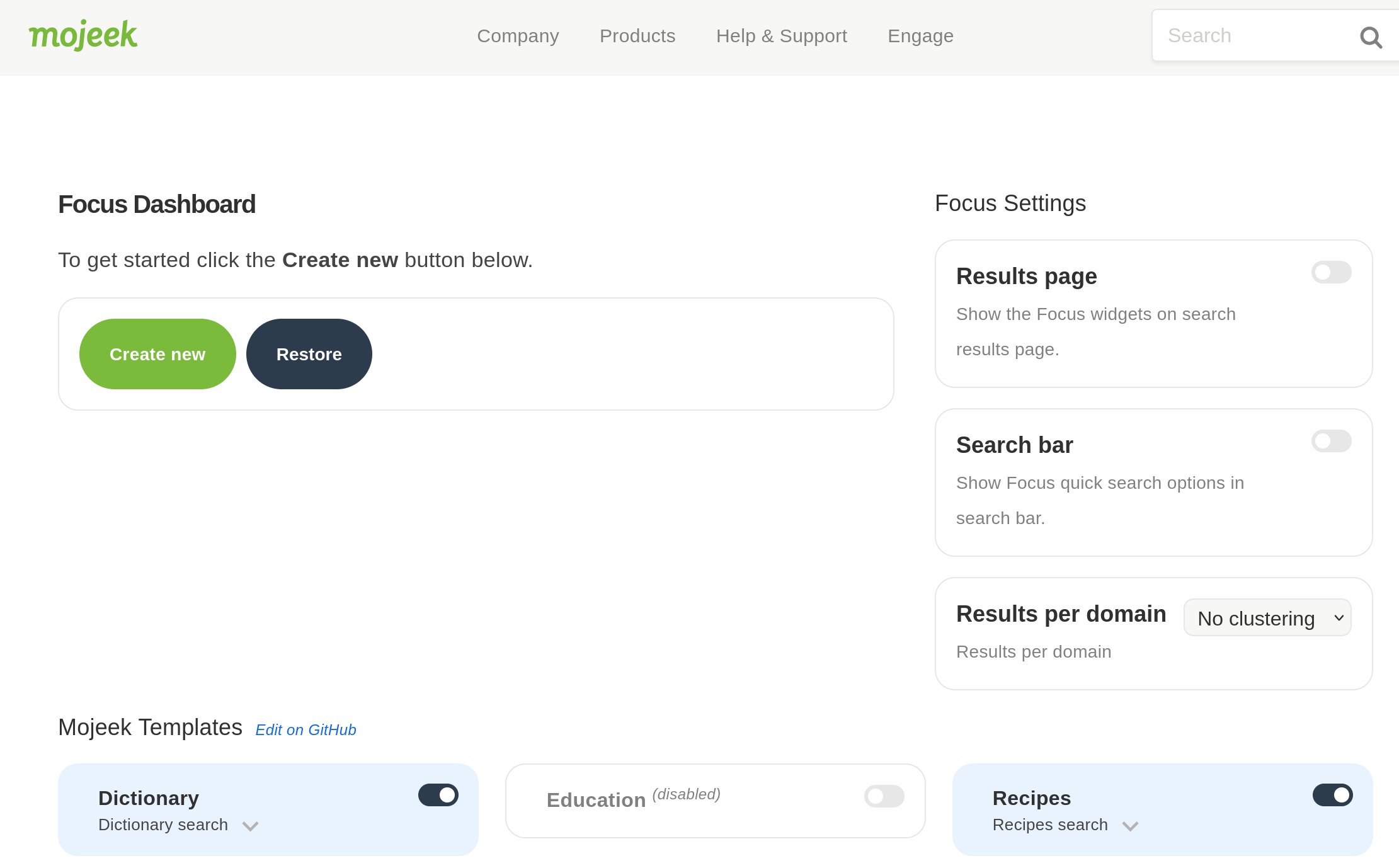
Task: Enable the Dictionary template toggle
Action: click(x=437, y=795)
